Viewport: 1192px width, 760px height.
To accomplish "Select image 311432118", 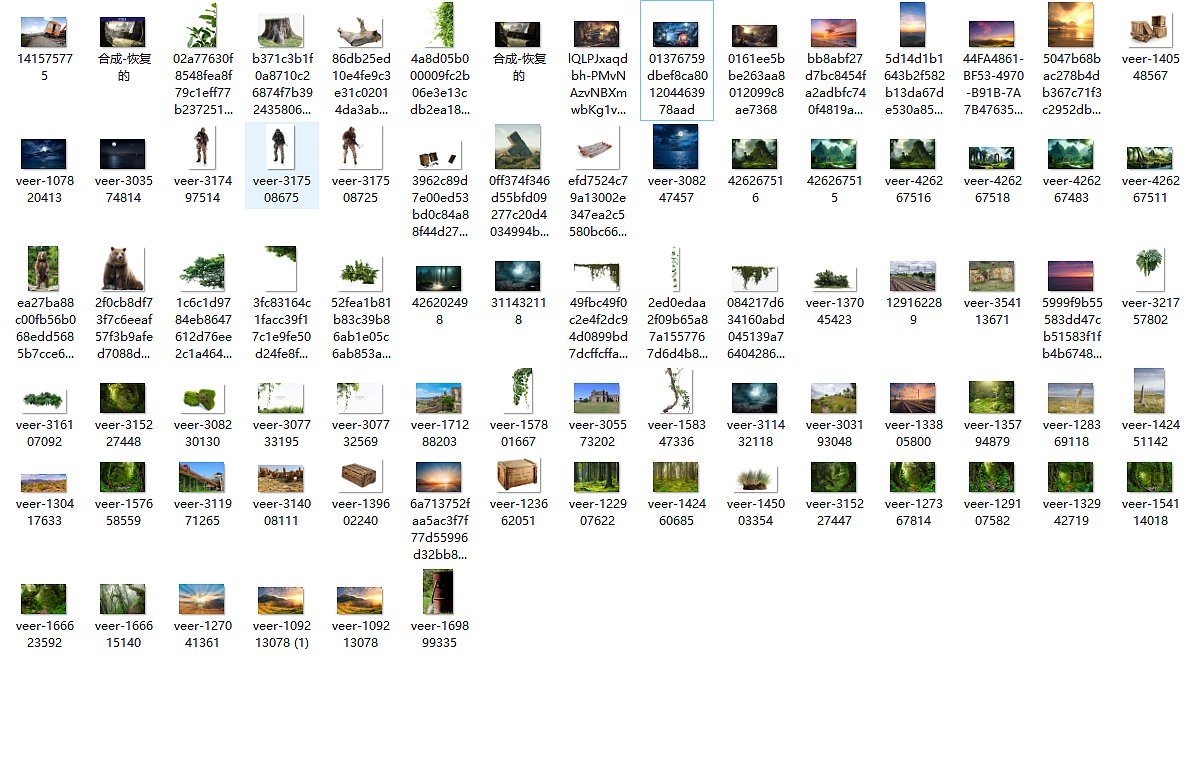I will (518, 277).
